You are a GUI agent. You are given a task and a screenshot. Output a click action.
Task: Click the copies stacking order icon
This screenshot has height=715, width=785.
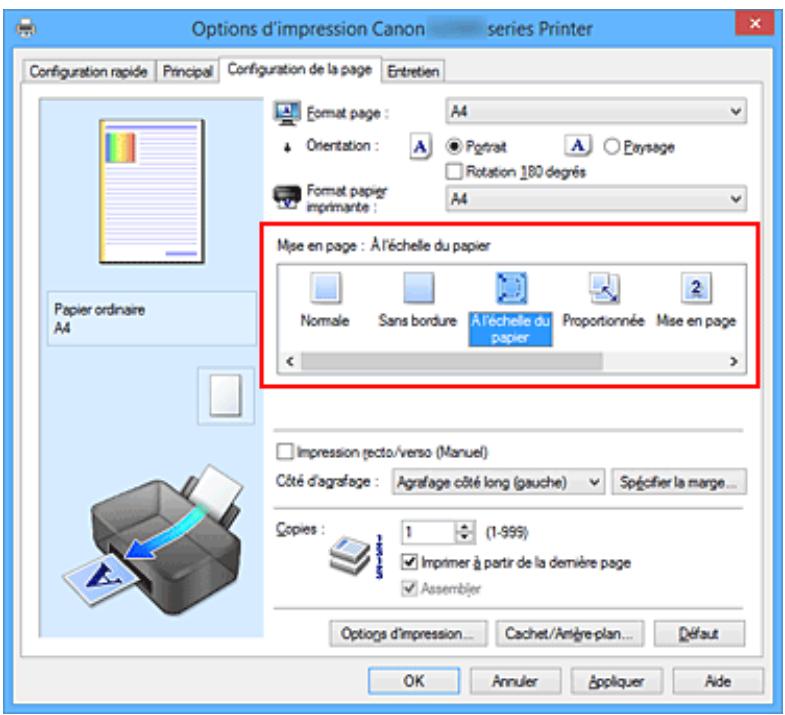click(355, 556)
